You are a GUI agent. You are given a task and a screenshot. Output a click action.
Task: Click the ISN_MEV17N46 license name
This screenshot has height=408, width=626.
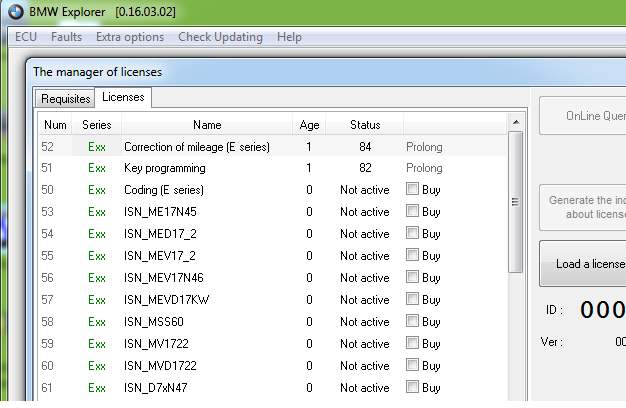[x=164, y=277]
